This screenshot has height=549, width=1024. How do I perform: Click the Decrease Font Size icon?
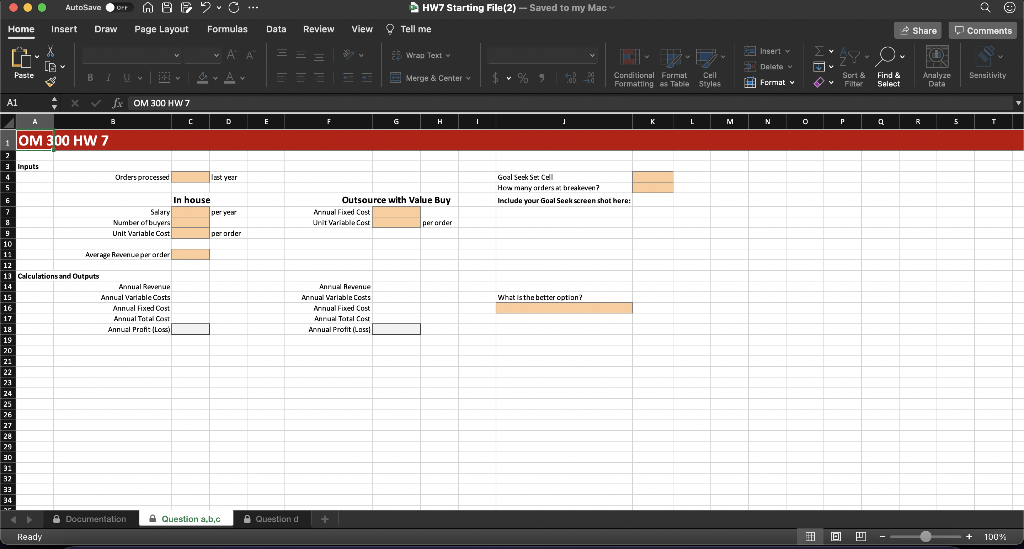point(250,55)
